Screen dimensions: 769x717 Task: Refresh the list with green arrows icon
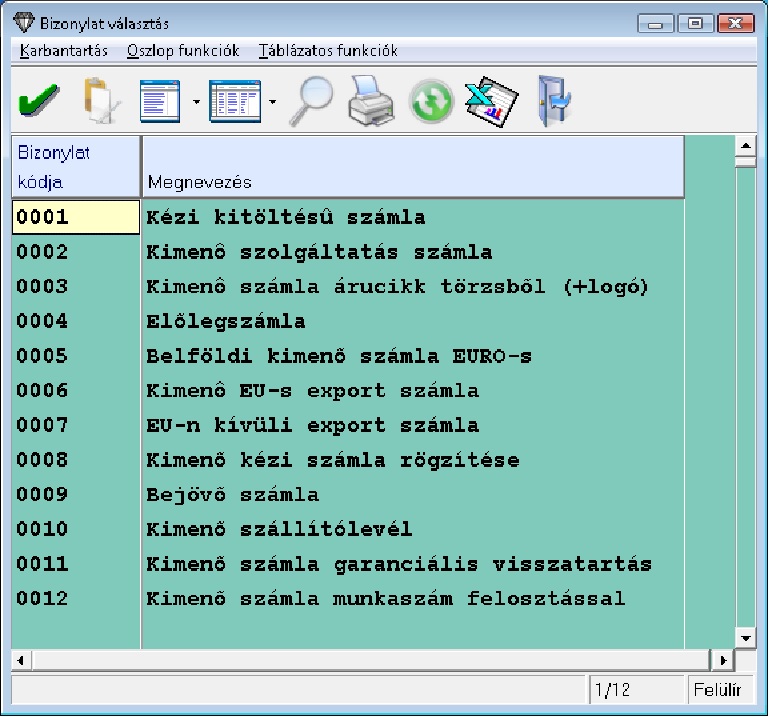tap(431, 102)
